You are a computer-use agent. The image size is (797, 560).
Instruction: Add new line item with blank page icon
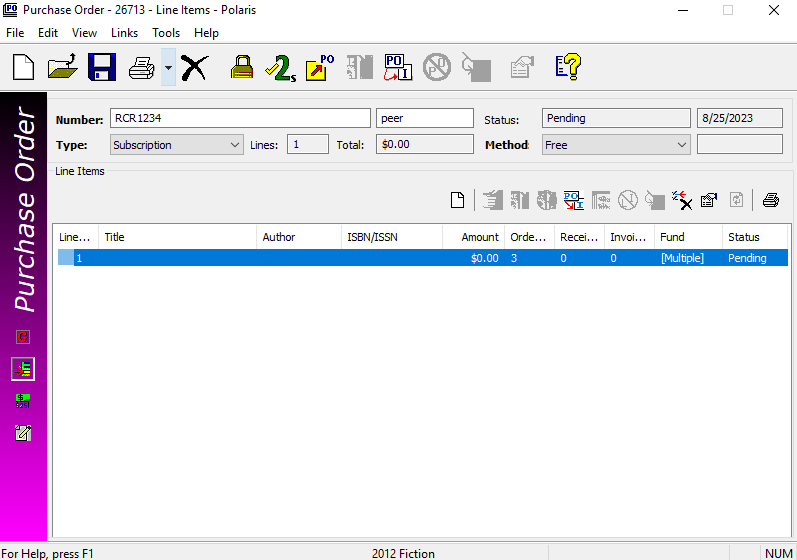pyautogui.click(x=457, y=200)
